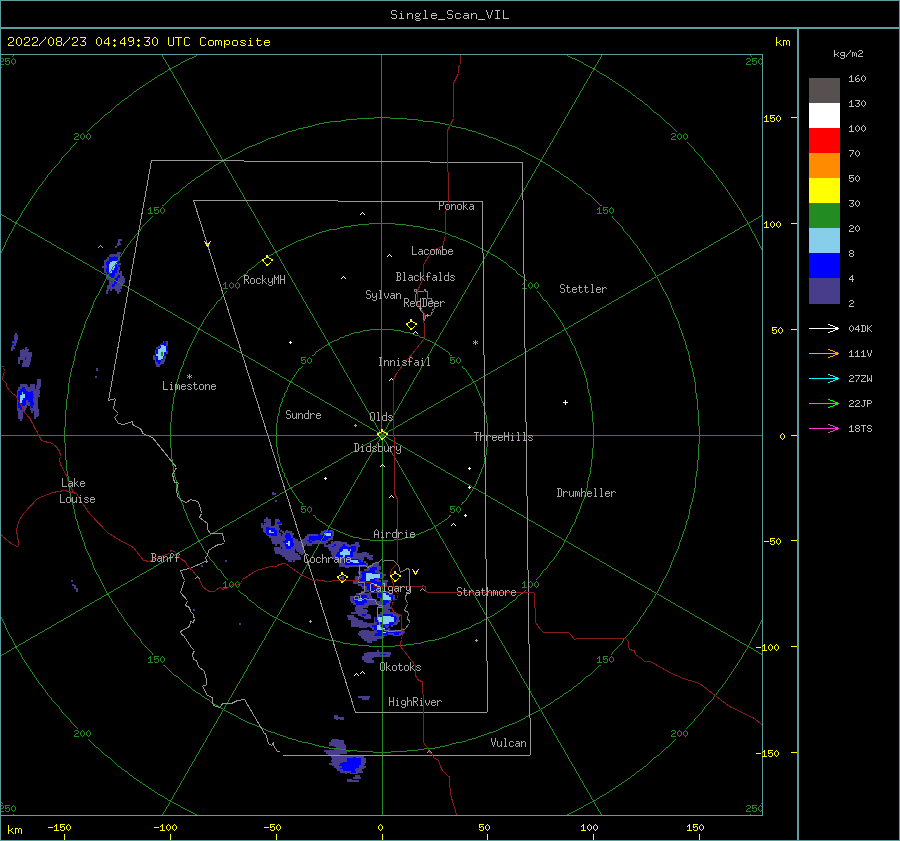Image resolution: width=900 pixels, height=841 pixels.
Task: Pick the blue 4-8 legend color
Action: [x=824, y=265]
